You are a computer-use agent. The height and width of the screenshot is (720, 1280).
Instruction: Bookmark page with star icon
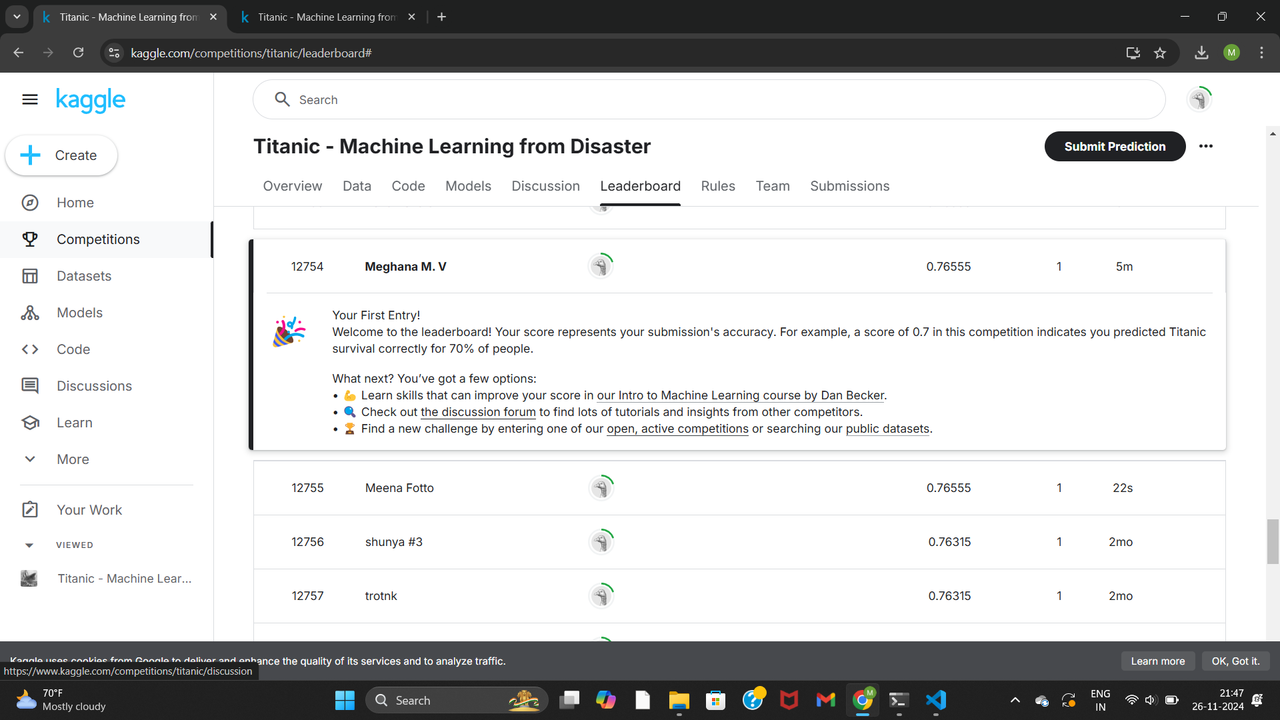click(x=1160, y=53)
